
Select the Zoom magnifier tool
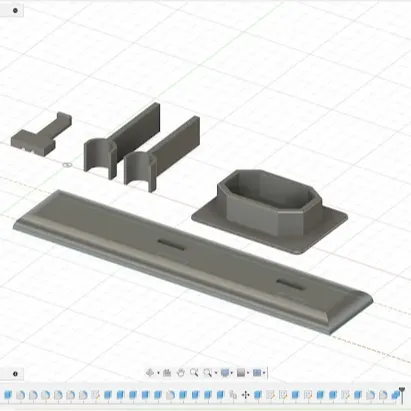(x=194, y=373)
